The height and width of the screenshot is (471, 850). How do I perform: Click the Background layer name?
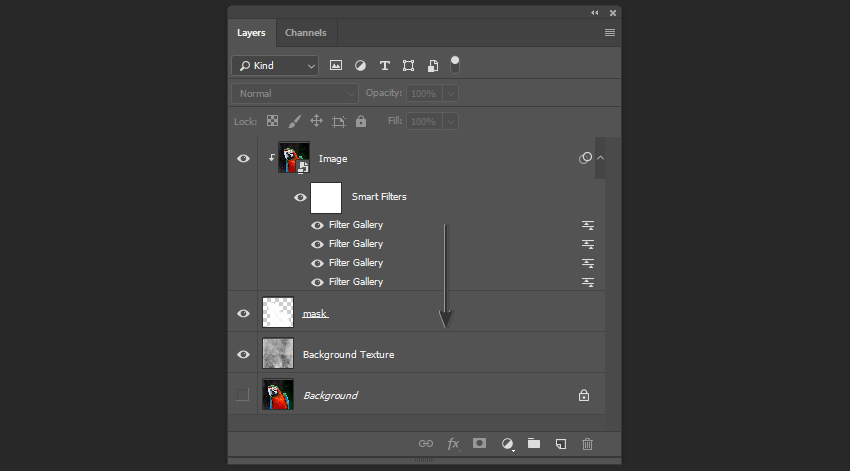click(330, 396)
